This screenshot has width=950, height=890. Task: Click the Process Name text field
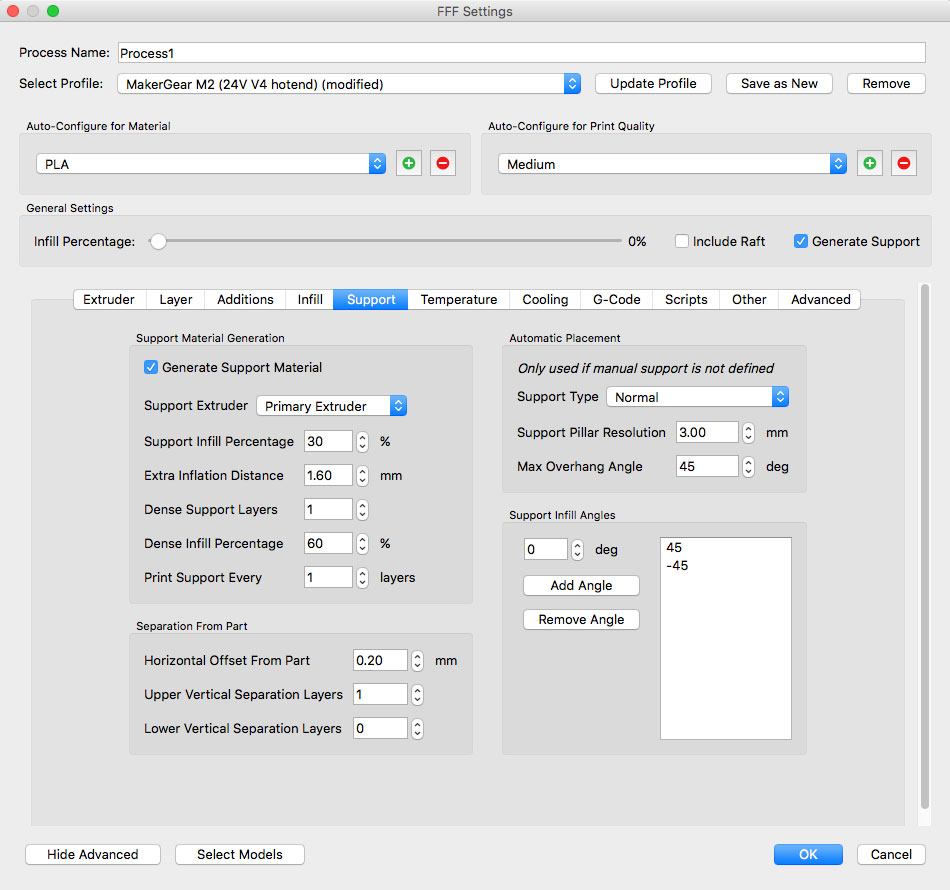point(520,53)
